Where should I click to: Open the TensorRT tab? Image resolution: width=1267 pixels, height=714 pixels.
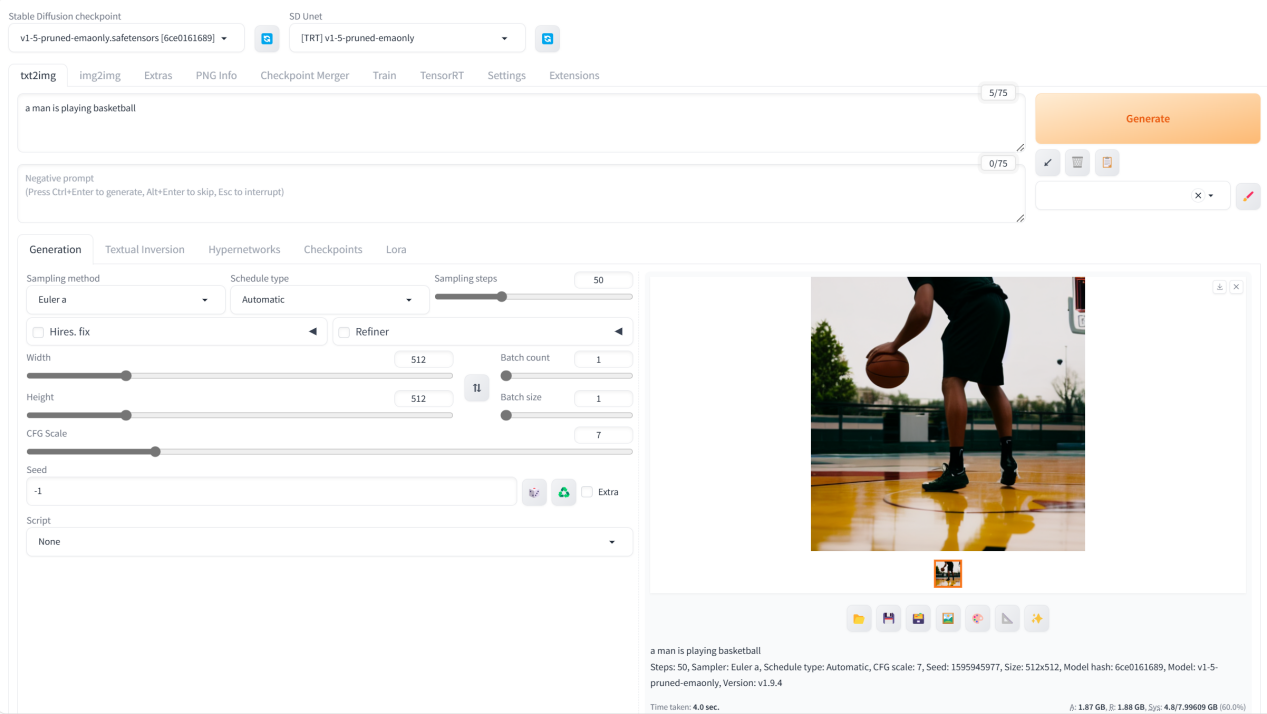pos(442,75)
